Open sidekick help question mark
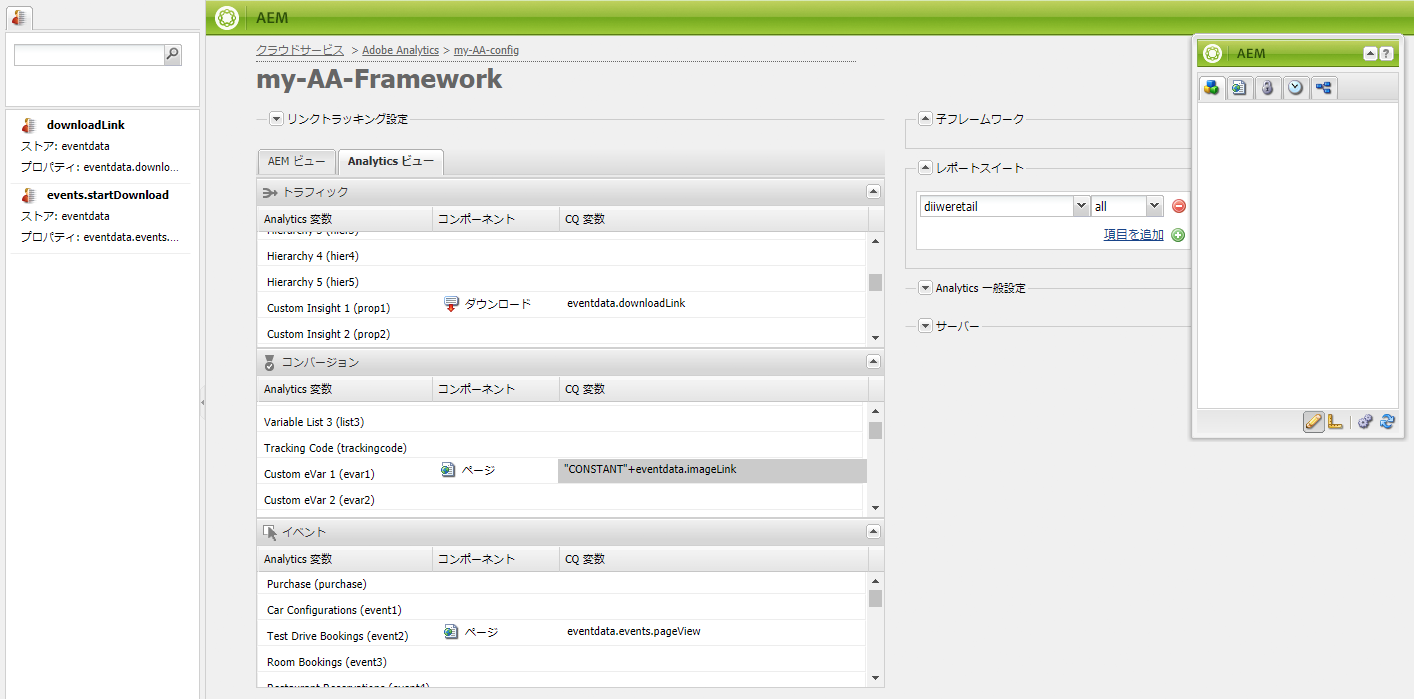Screen dimensions: 1414x699 coord(1386,54)
